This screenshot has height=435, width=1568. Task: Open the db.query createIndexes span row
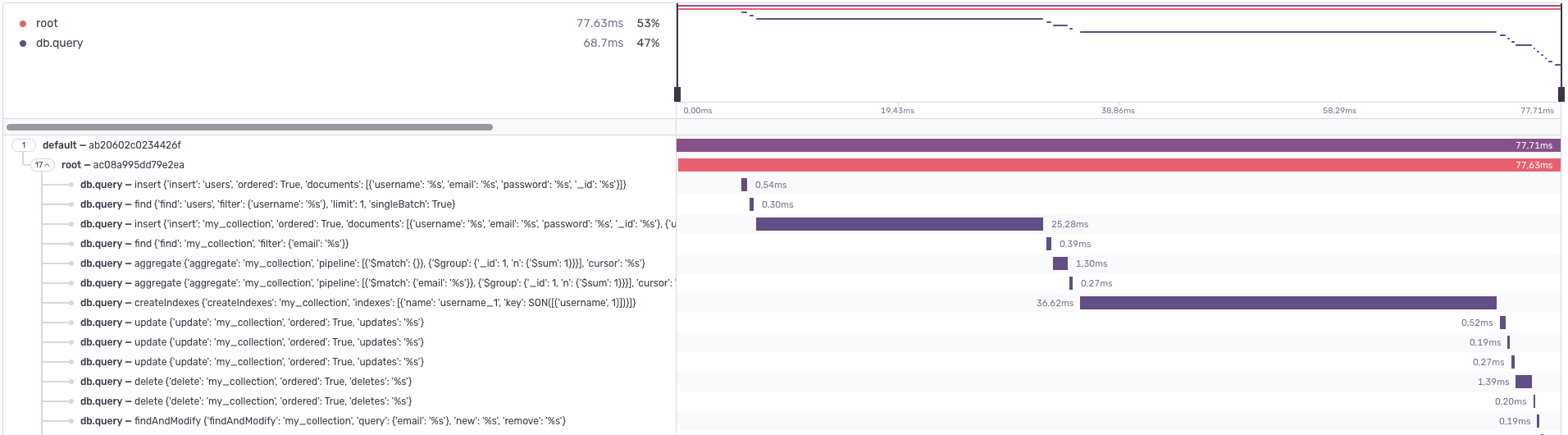coord(358,303)
